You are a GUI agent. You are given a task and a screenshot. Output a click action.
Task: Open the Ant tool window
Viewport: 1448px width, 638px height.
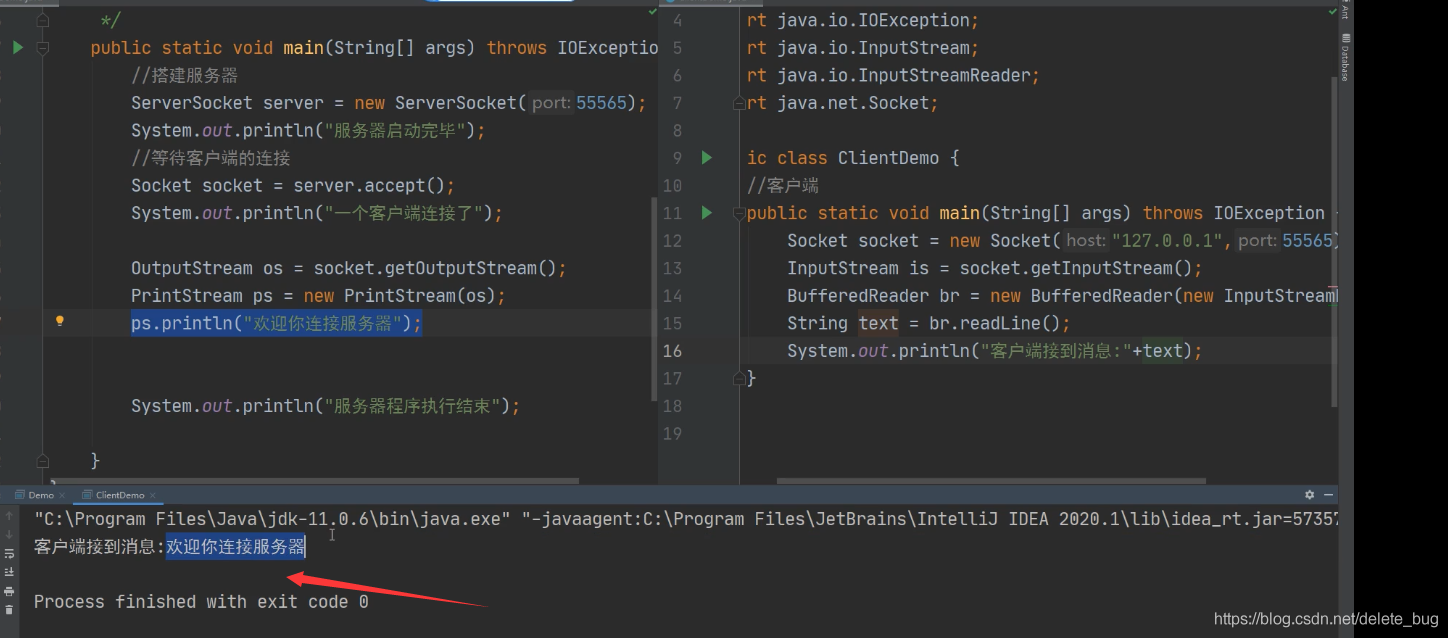point(1345,10)
